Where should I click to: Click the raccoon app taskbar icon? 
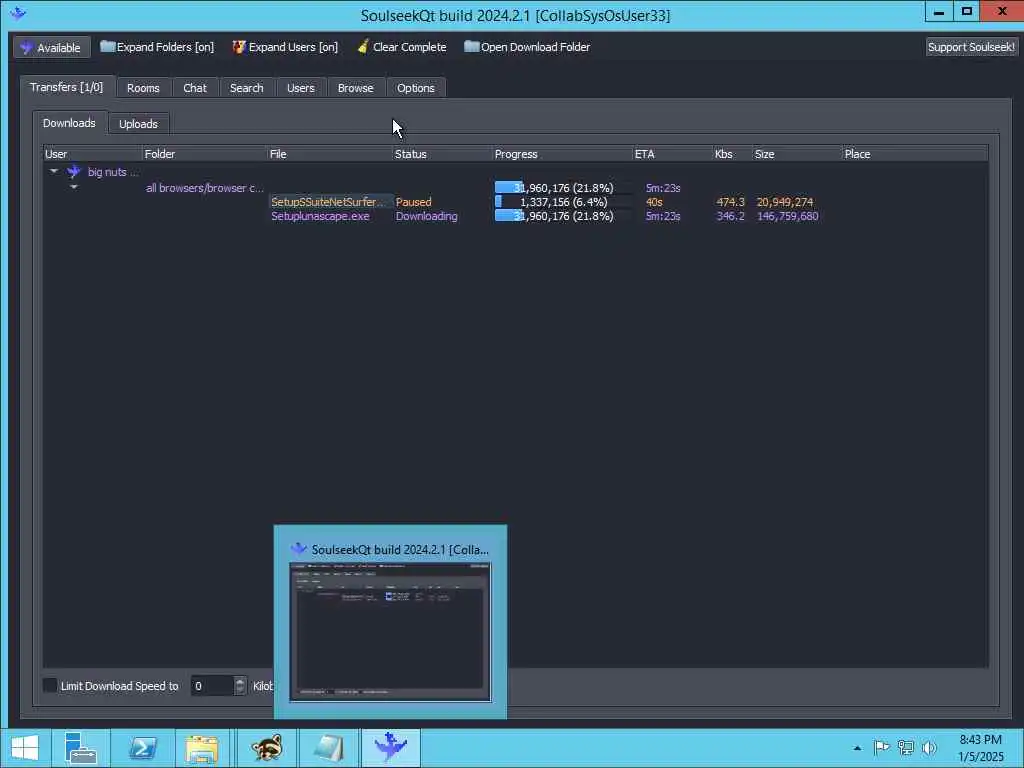click(266, 748)
